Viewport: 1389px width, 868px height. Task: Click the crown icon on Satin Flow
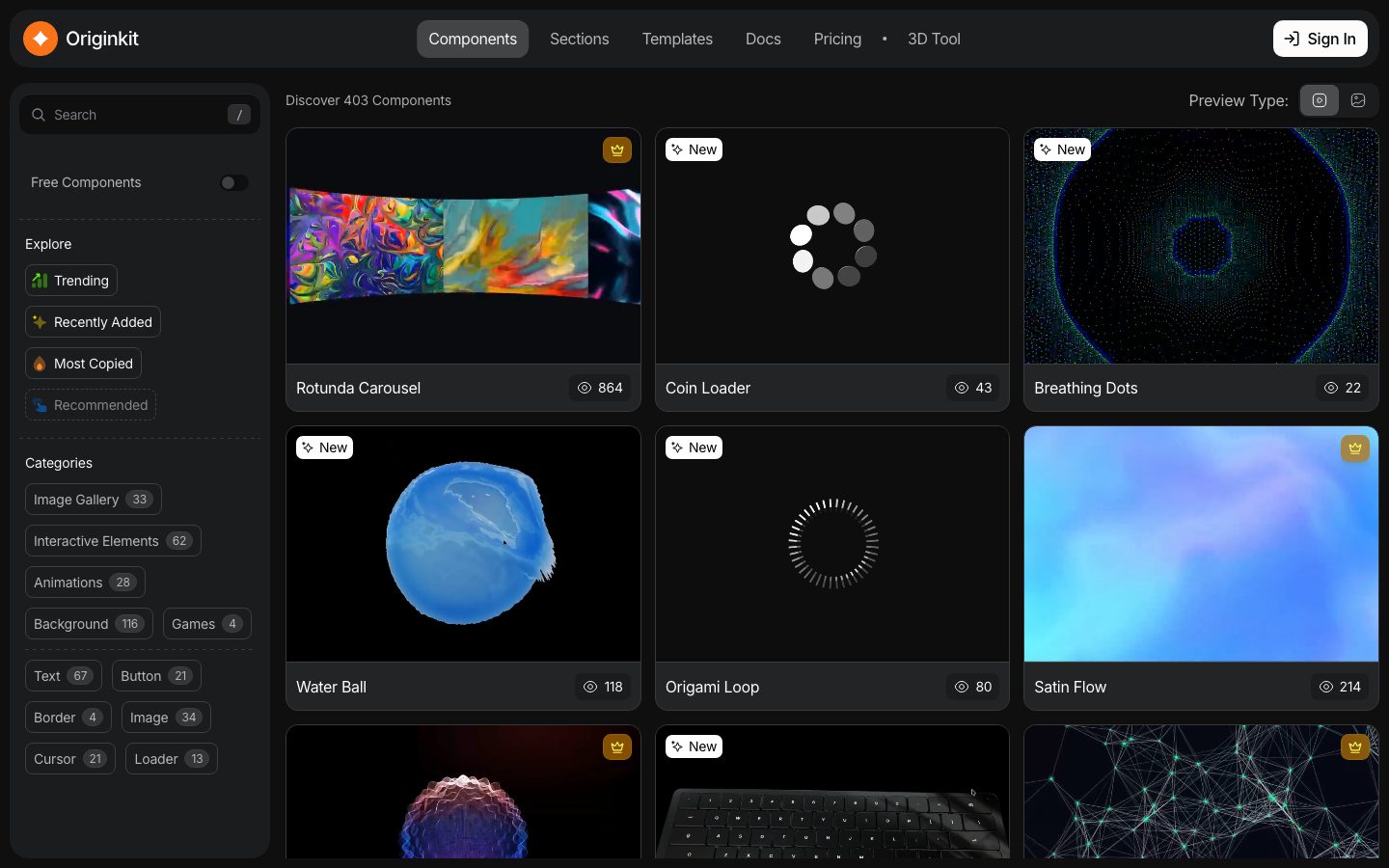pyautogui.click(x=1355, y=448)
